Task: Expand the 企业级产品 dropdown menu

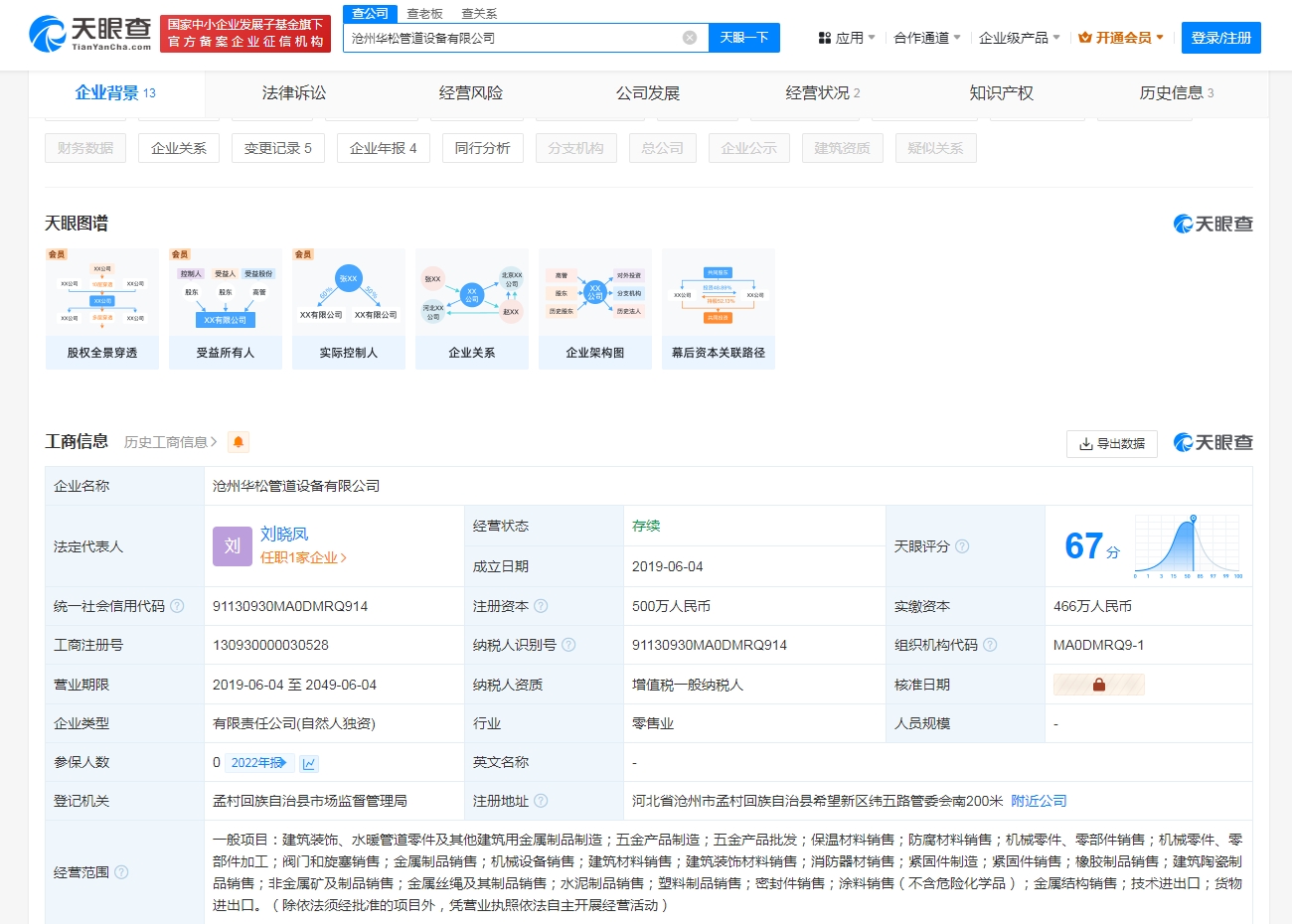Action: click(x=1020, y=38)
